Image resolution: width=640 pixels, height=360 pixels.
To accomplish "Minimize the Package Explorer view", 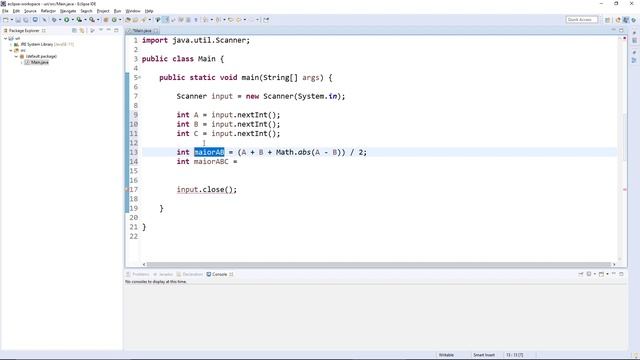I will (109, 30).
